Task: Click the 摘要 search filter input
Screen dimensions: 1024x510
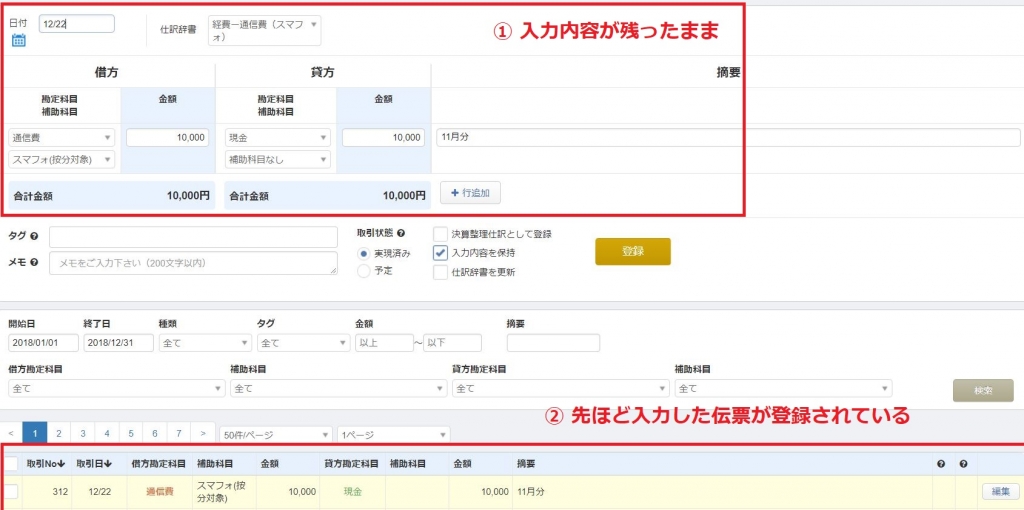Action: (553, 343)
